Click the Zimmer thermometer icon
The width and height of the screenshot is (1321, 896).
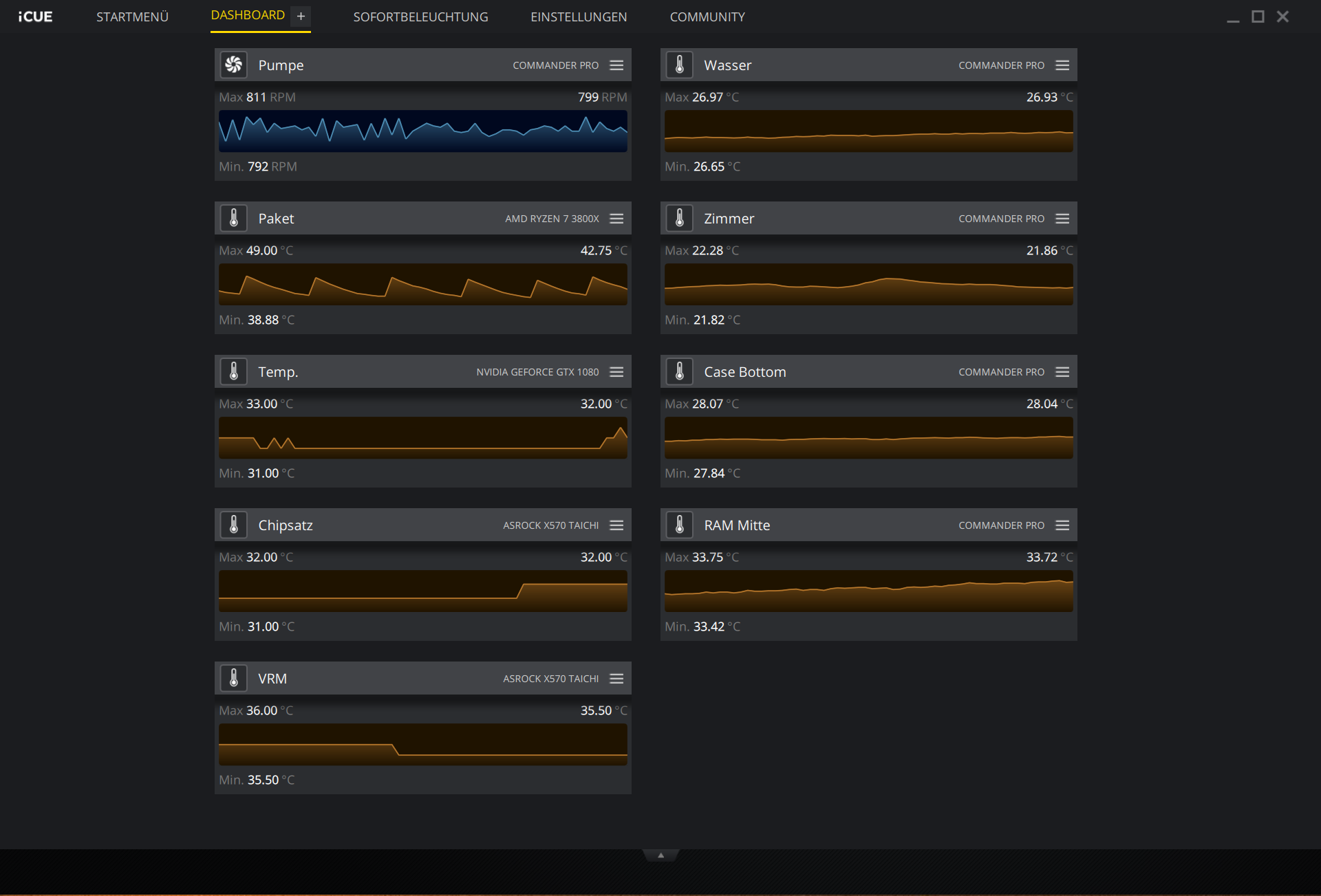(x=680, y=218)
